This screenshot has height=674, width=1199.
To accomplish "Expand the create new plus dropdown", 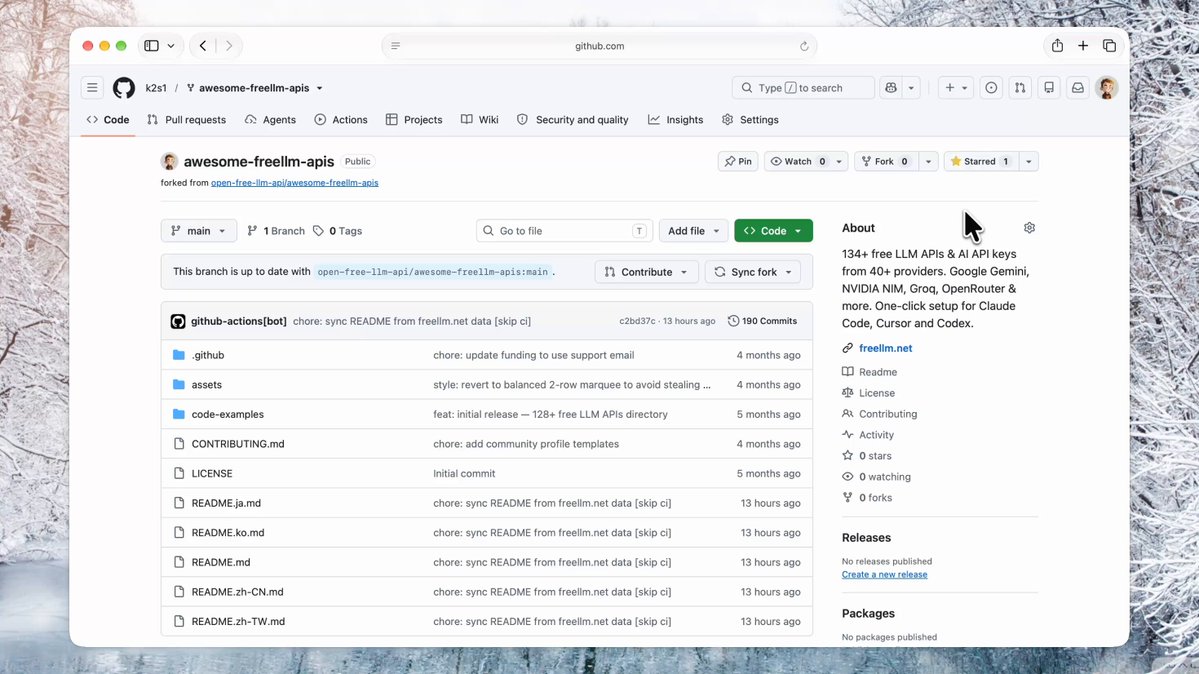I will [x=957, y=88].
